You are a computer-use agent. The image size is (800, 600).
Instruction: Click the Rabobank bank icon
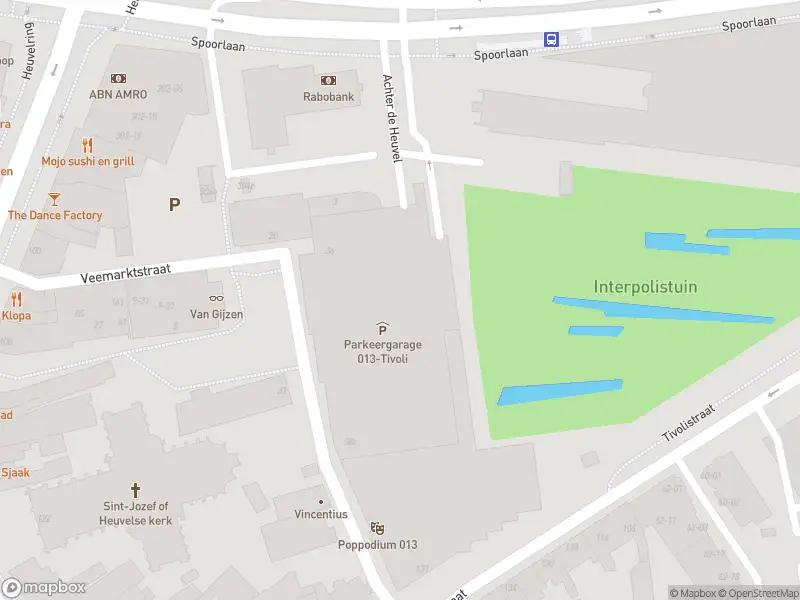pos(328,80)
